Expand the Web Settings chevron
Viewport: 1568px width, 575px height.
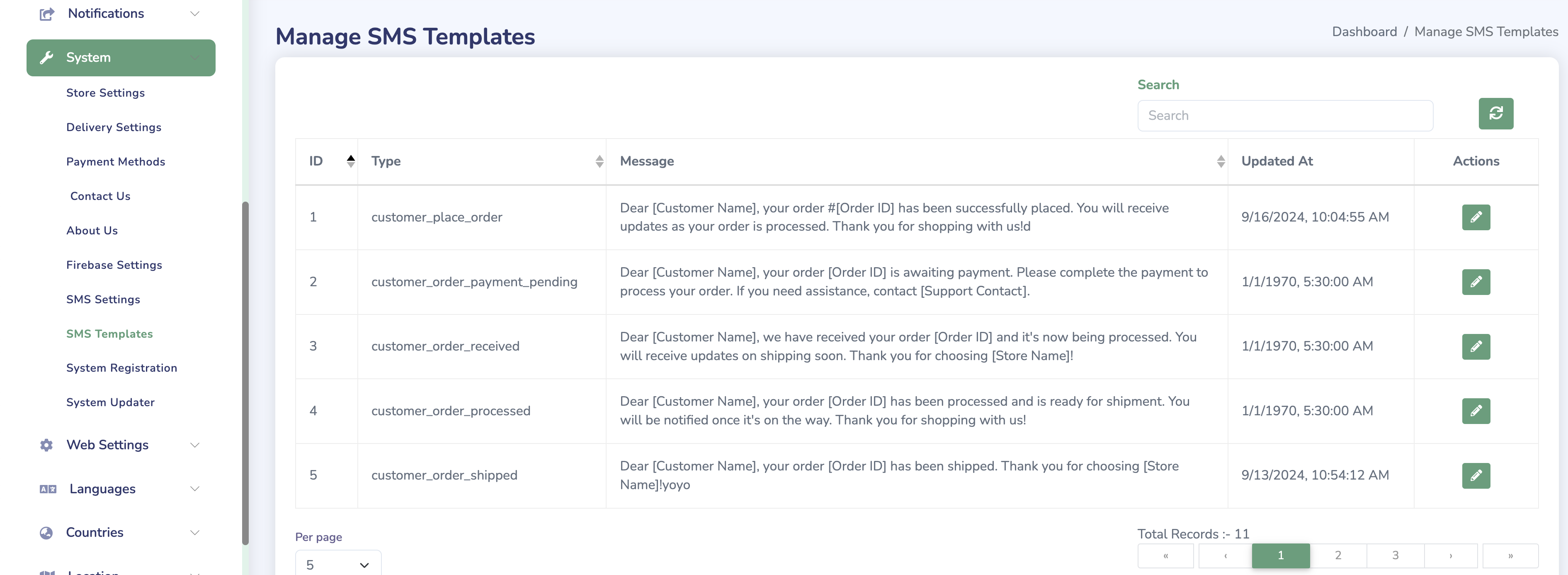point(195,445)
